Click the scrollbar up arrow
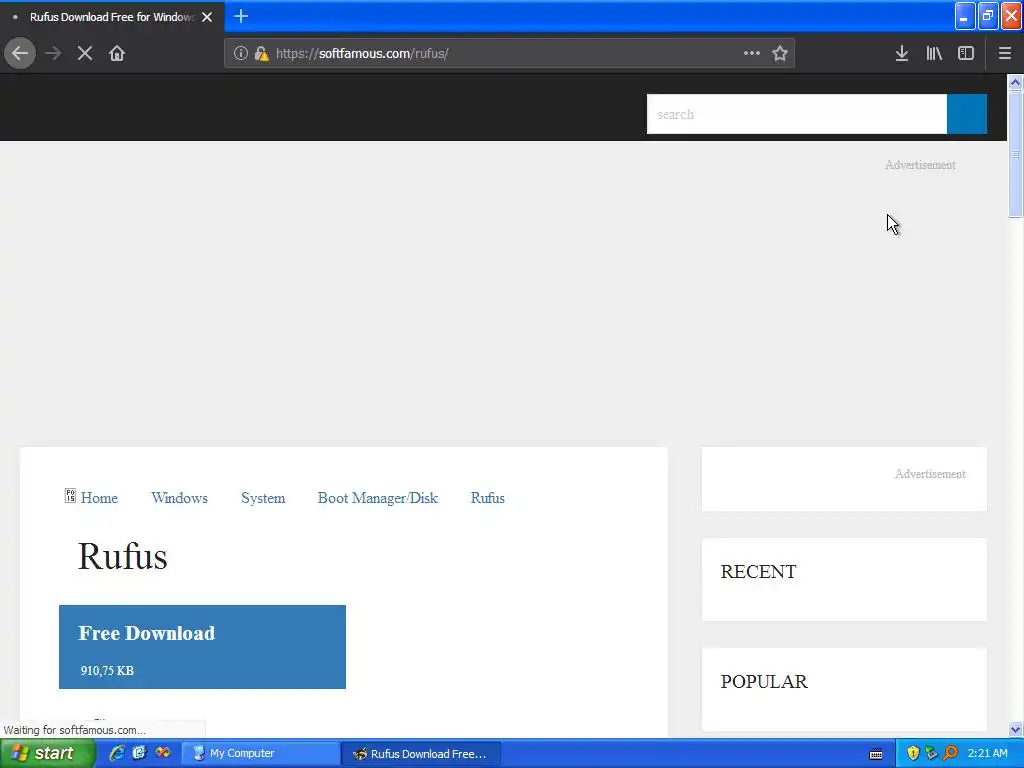The height and width of the screenshot is (768, 1024). (x=1015, y=82)
